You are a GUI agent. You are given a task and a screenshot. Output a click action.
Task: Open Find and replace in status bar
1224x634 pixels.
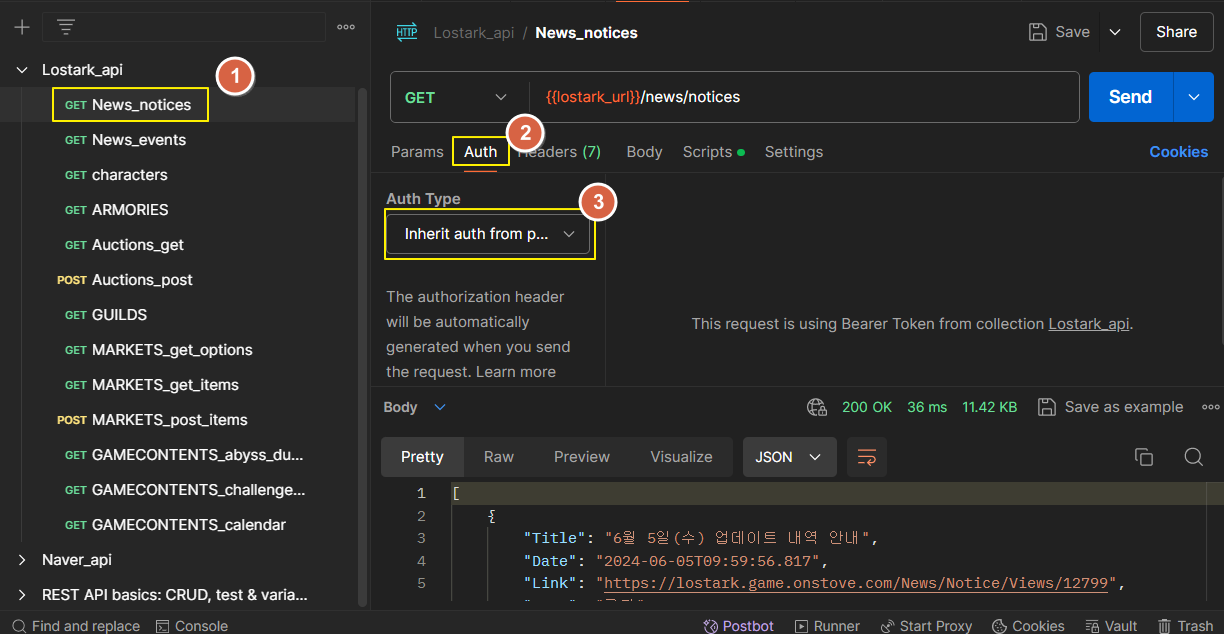point(76,626)
